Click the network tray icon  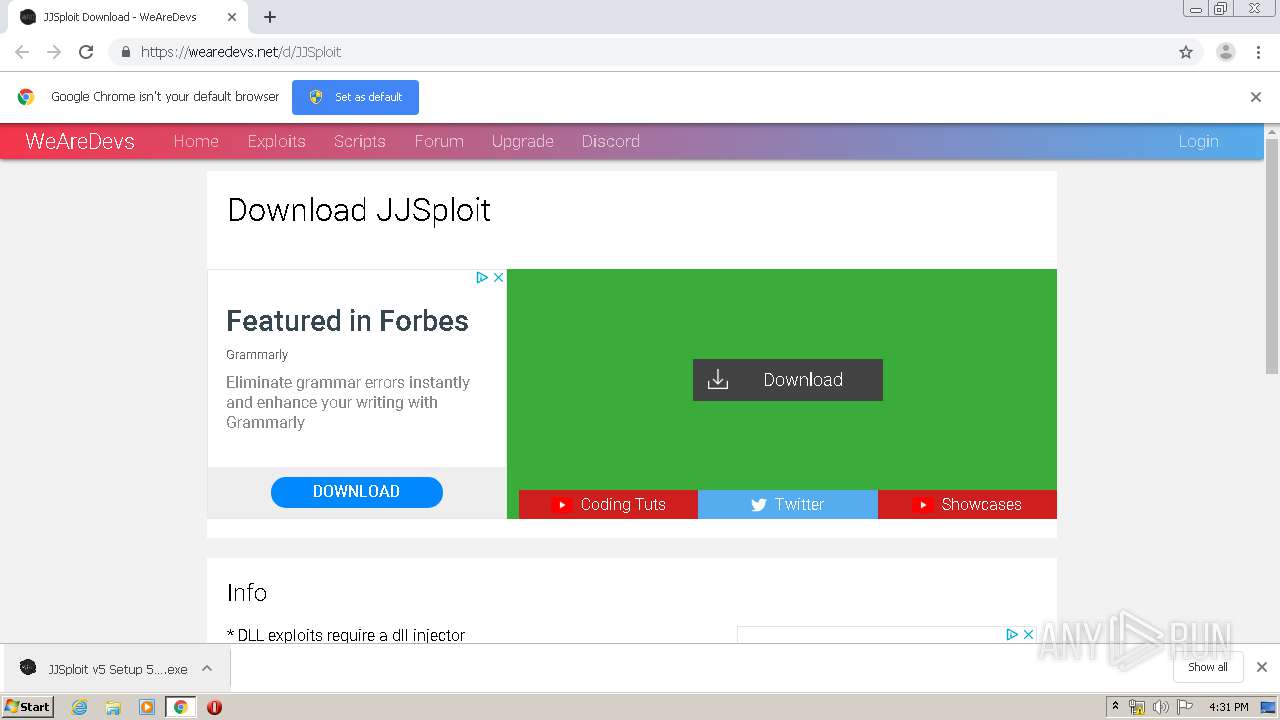click(1137, 707)
